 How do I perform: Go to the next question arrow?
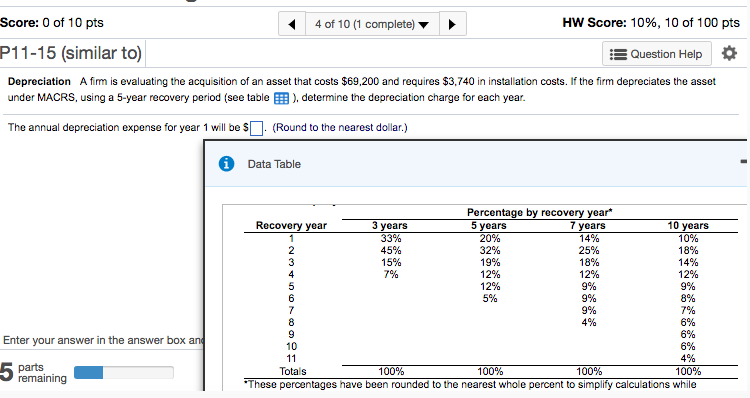tap(452, 24)
